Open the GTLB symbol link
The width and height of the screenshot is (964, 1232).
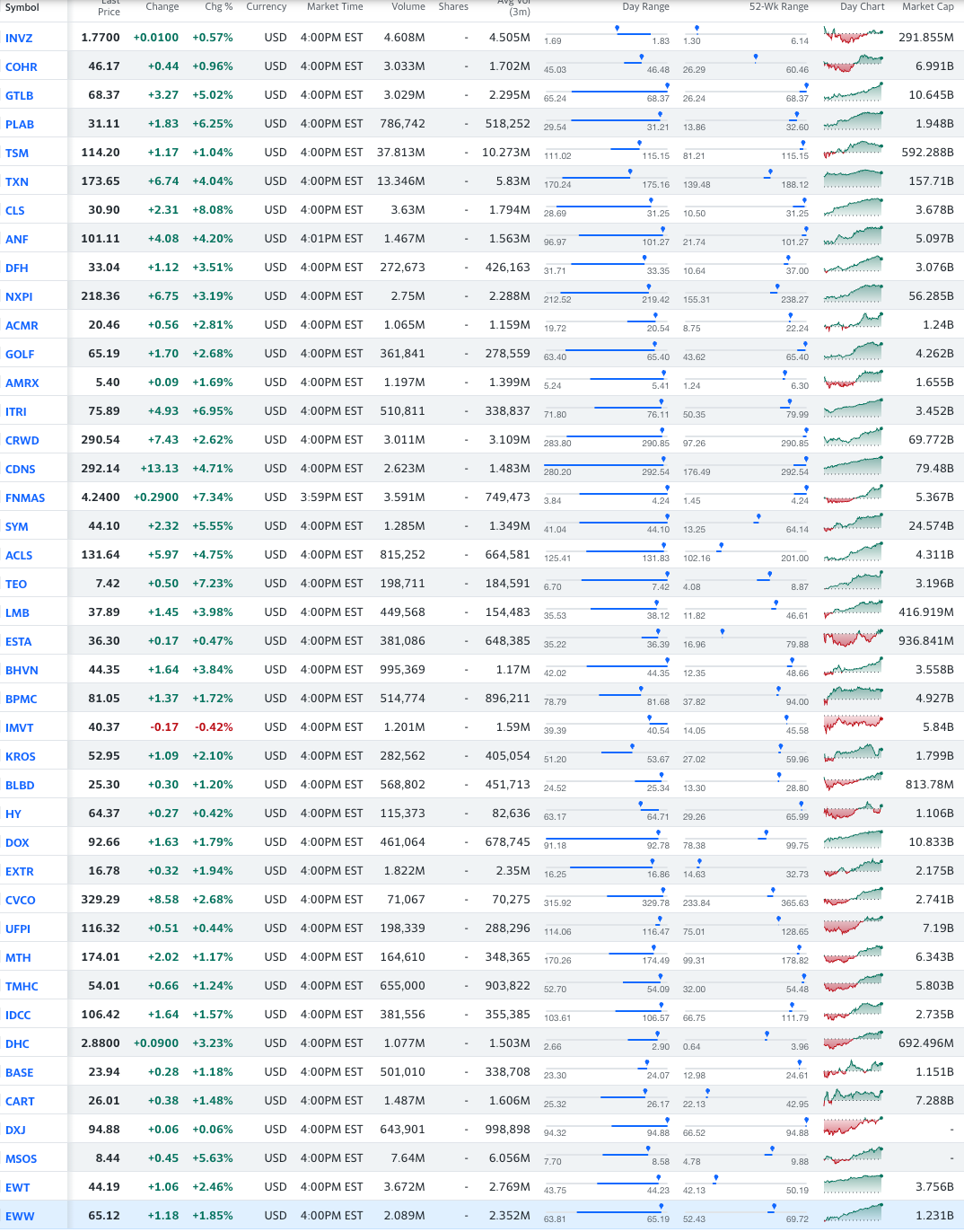click(20, 96)
